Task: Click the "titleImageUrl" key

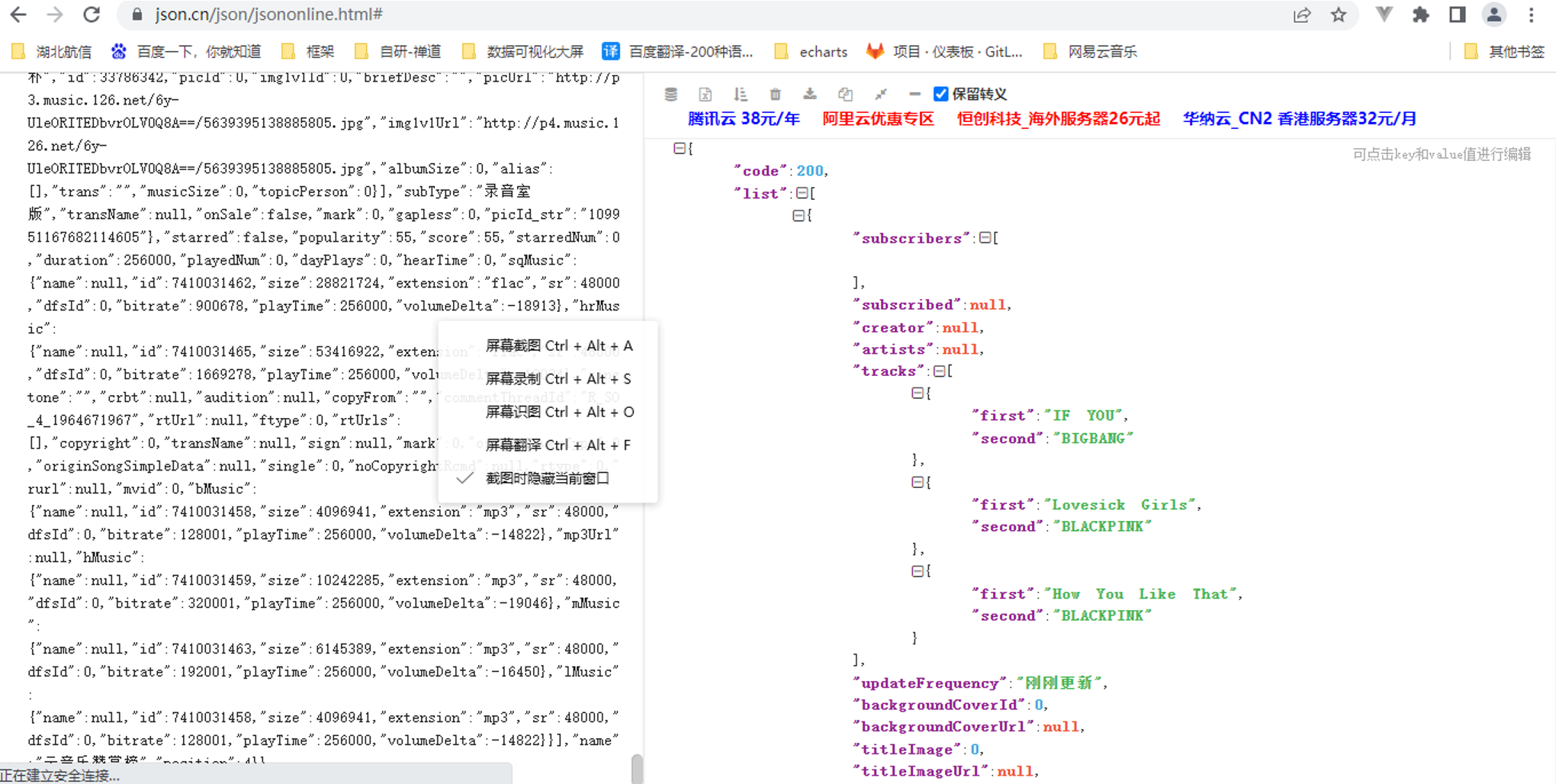Action: 921,771
